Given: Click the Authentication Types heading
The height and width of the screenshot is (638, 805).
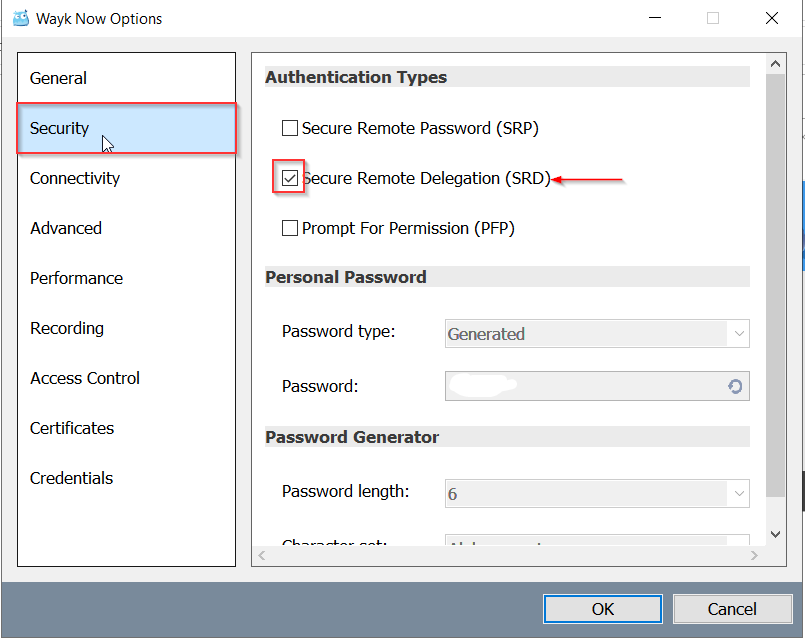Looking at the screenshot, I should tap(356, 77).
